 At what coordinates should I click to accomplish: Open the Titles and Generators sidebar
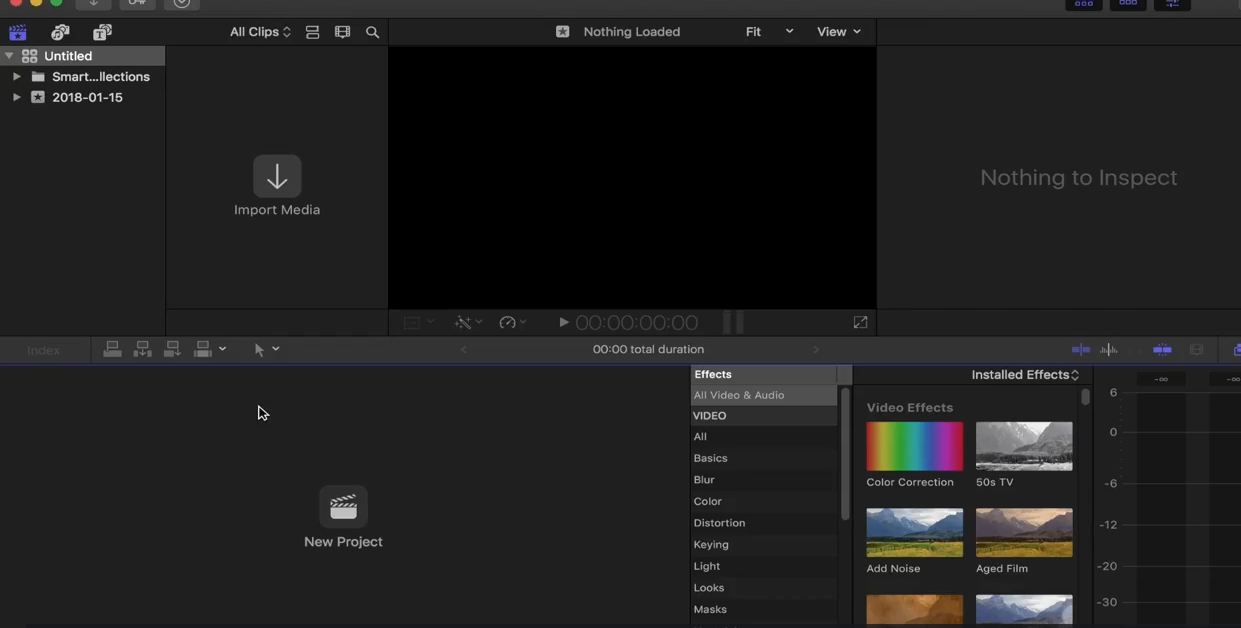click(101, 31)
